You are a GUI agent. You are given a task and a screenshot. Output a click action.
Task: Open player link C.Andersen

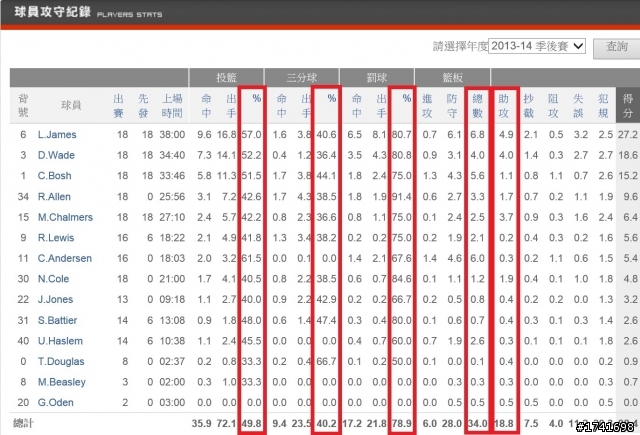pyautogui.click(x=64, y=258)
